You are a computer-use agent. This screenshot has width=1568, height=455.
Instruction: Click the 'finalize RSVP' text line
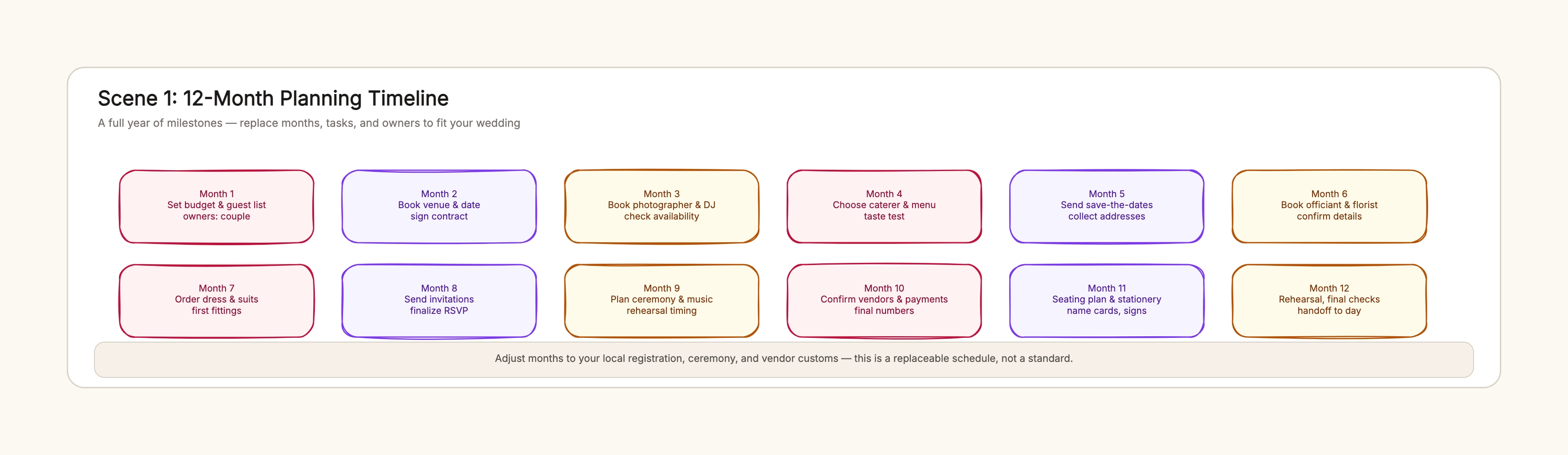point(439,311)
